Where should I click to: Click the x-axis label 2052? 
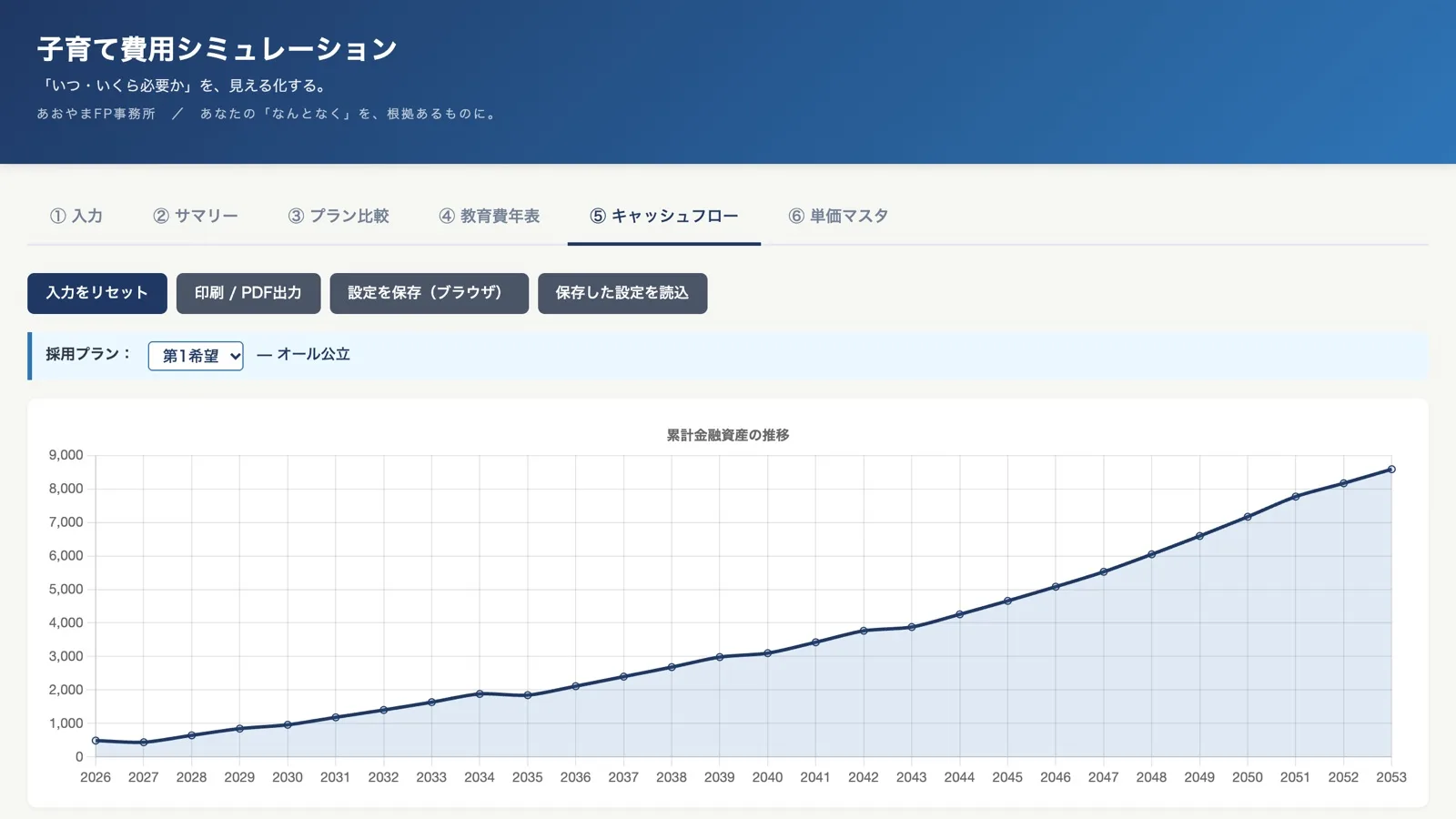(x=1343, y=777)
